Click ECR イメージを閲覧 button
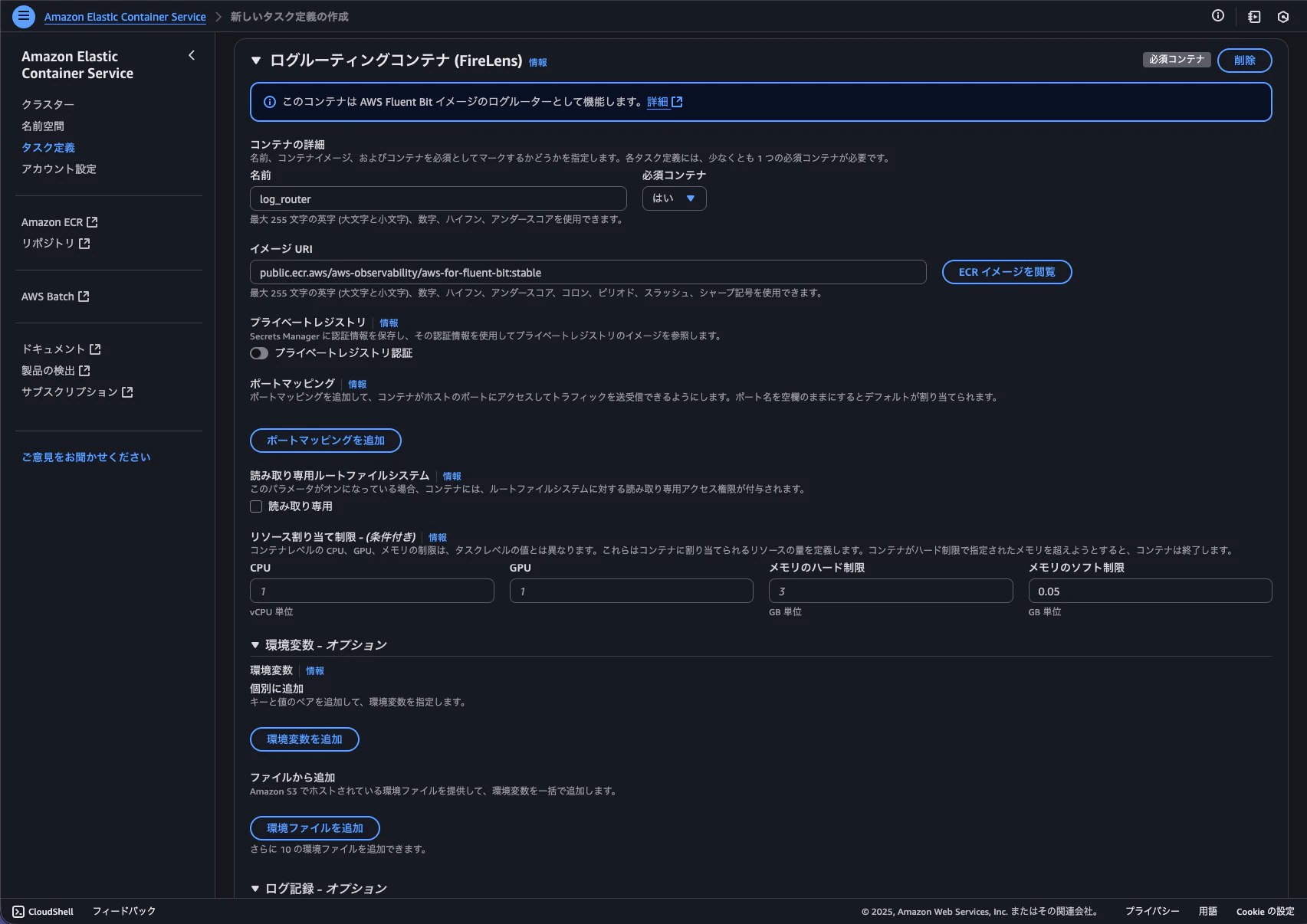Viewport: 1307px width, 924px height. [x=1007, y=272]
